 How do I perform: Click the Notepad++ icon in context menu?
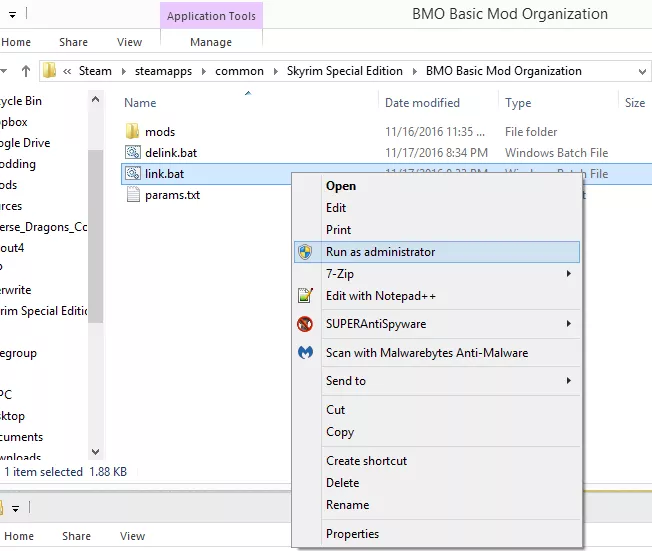tap(305, 296)
